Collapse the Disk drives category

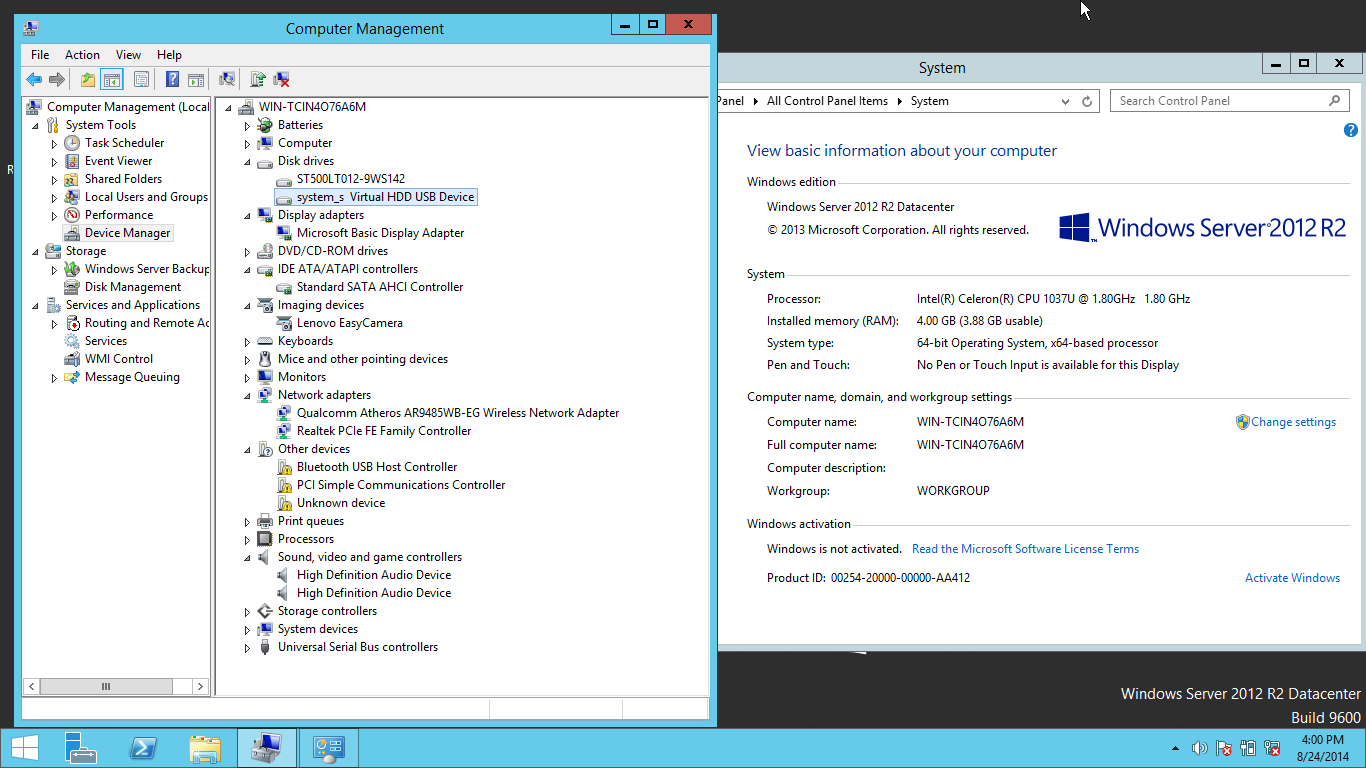coord(248,161)
